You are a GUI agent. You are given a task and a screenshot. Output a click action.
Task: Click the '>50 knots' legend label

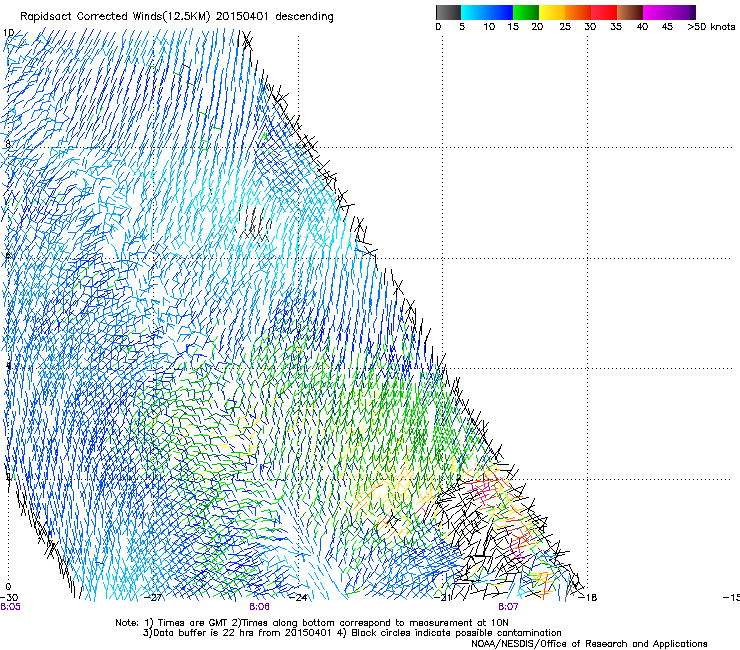click(x=711, y=27)
